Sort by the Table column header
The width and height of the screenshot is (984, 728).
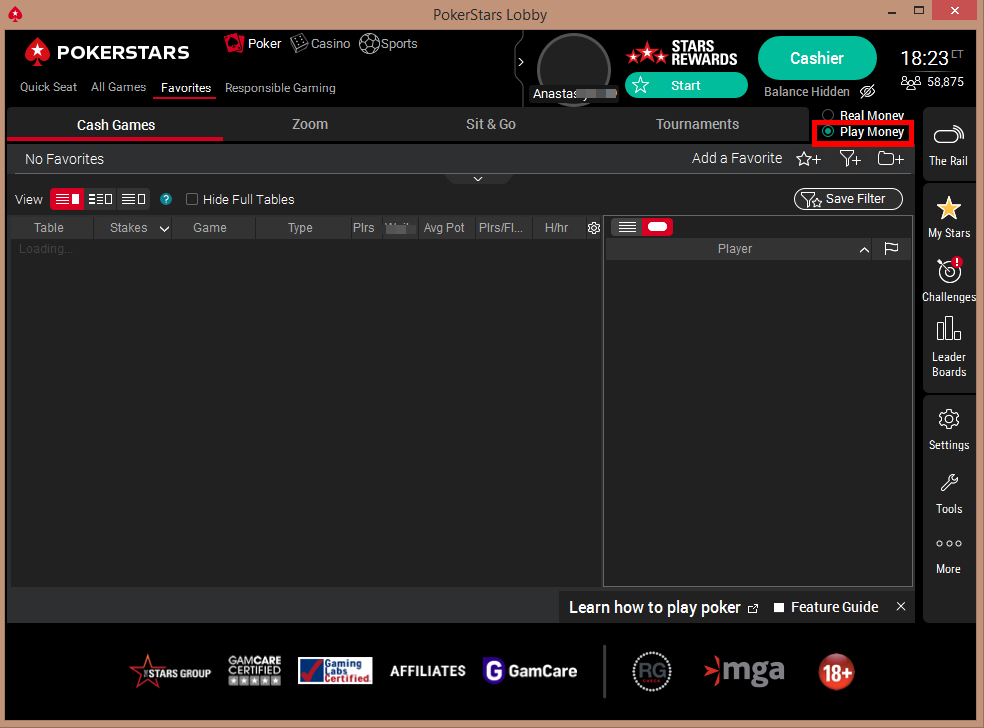(49, 228)
